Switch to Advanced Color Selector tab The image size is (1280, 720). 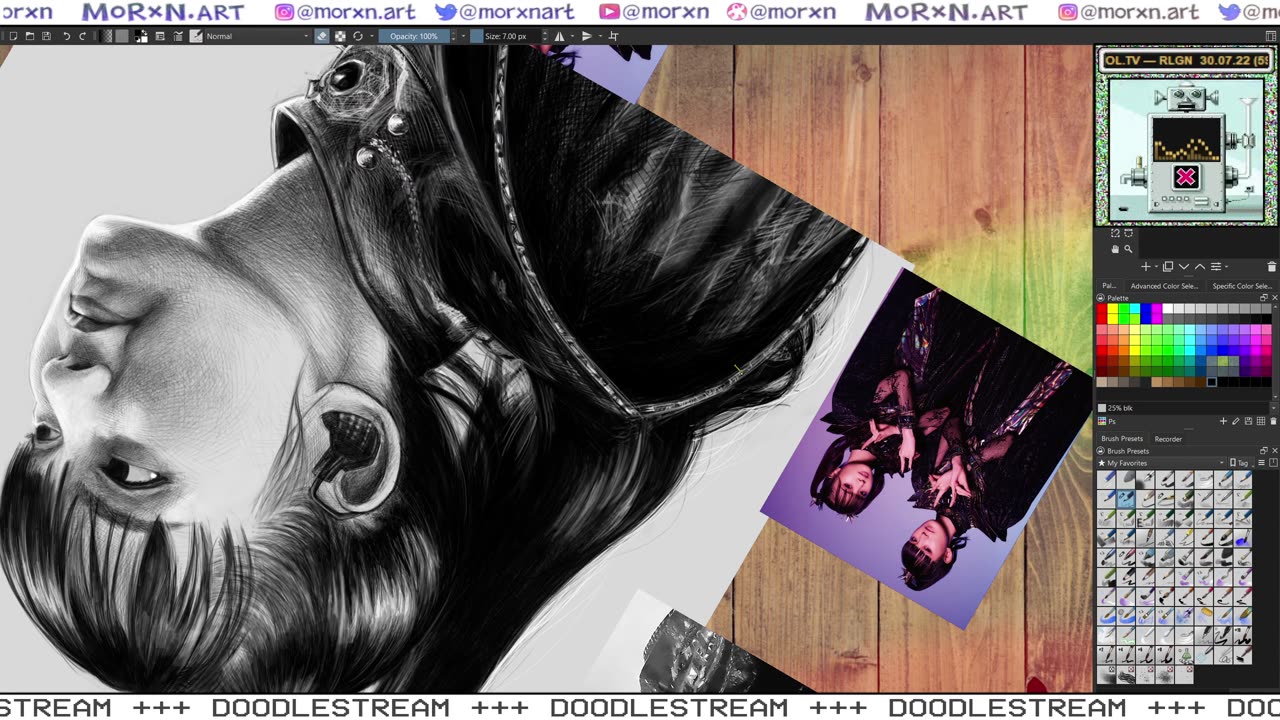click(1164, 286)
